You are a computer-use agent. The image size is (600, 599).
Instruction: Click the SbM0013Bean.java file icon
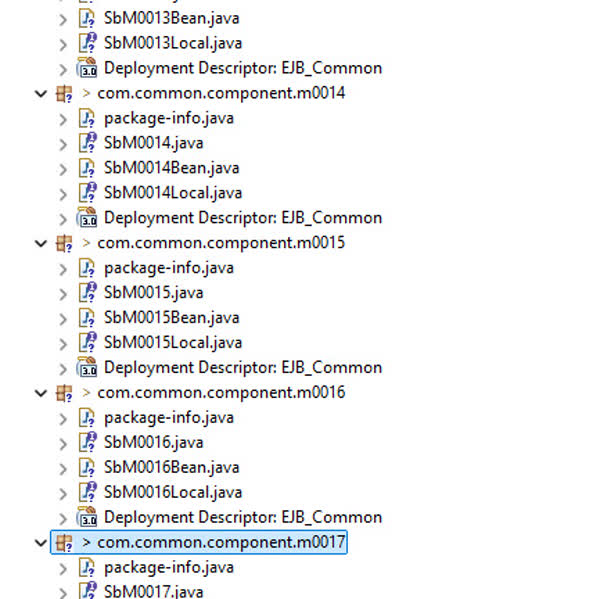(87, 18)
